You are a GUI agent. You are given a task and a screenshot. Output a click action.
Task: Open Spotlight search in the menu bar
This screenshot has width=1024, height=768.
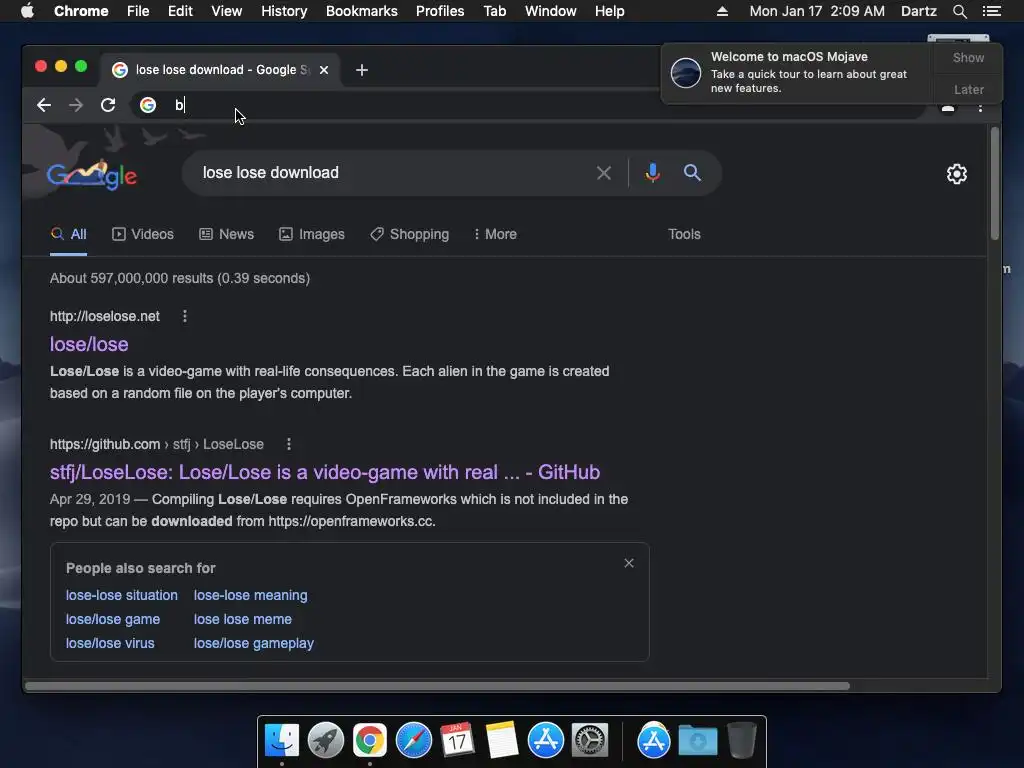click(959, 11)
